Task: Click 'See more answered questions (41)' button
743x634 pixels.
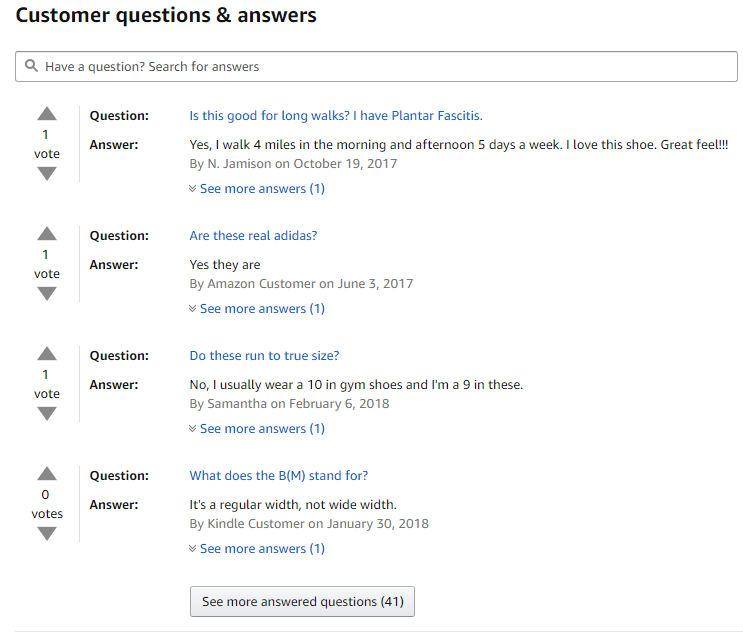Action: tap(302, 602)
